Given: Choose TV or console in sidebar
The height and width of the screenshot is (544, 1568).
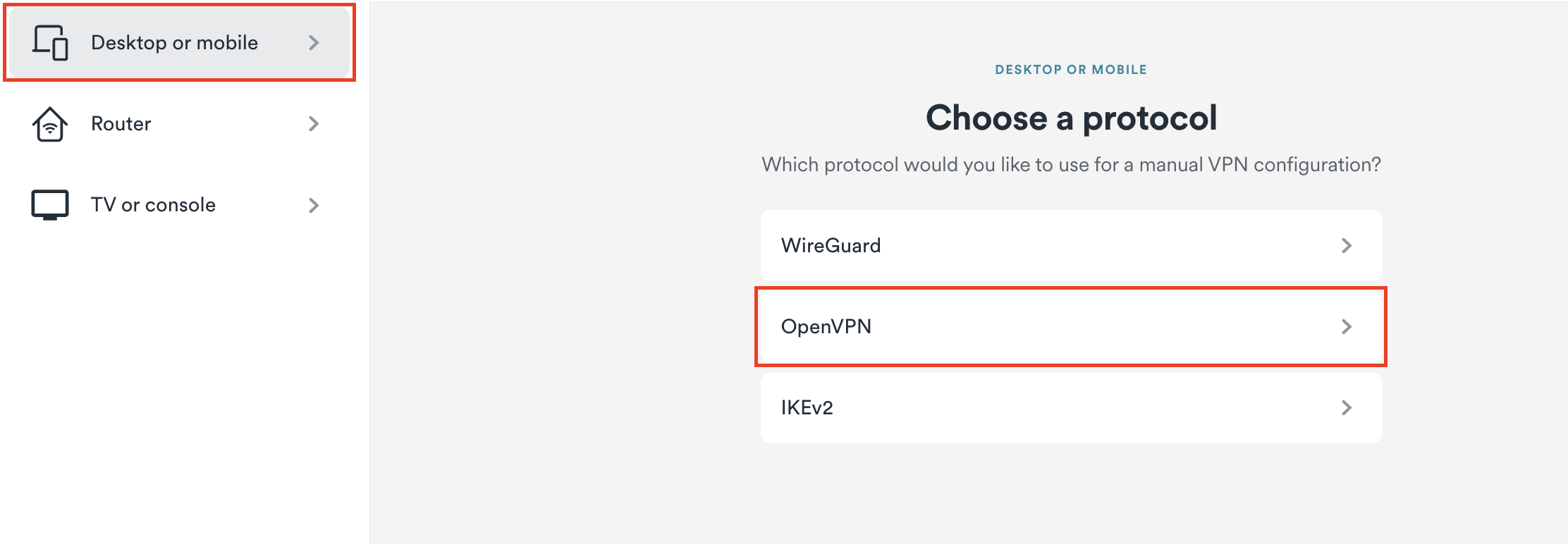Looking at the screenshot, I should (153, 205).
